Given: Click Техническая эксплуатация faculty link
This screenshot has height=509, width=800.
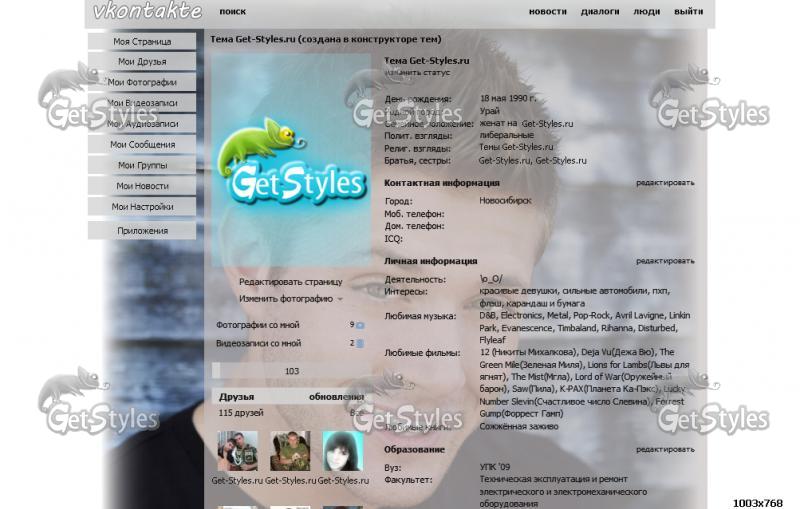Looking at the screenshot, I should (x=554, y=479).
